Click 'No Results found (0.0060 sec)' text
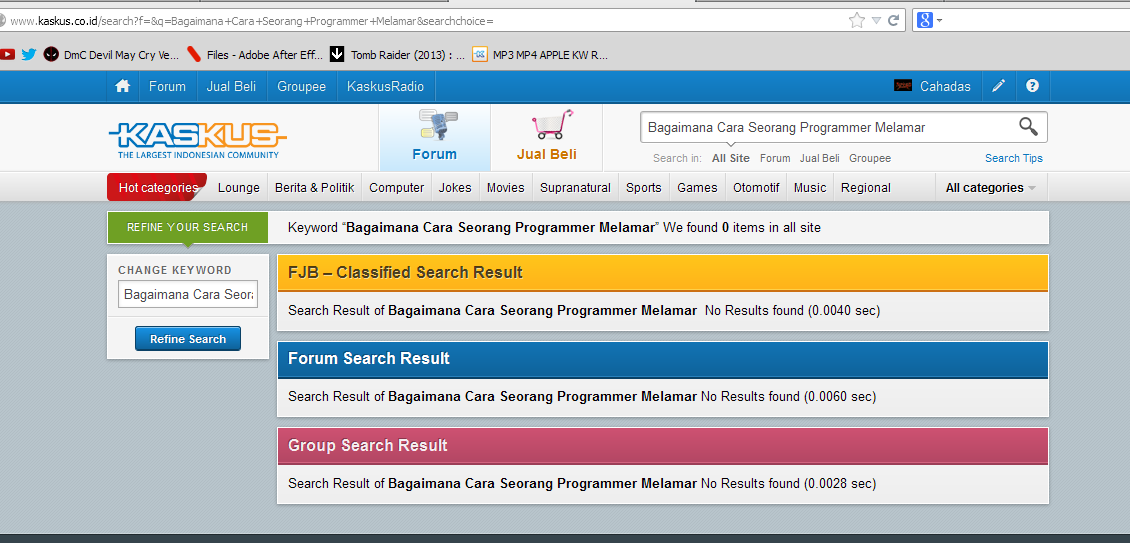Viewport: 1130px width, 543px height. click(789, 397)
